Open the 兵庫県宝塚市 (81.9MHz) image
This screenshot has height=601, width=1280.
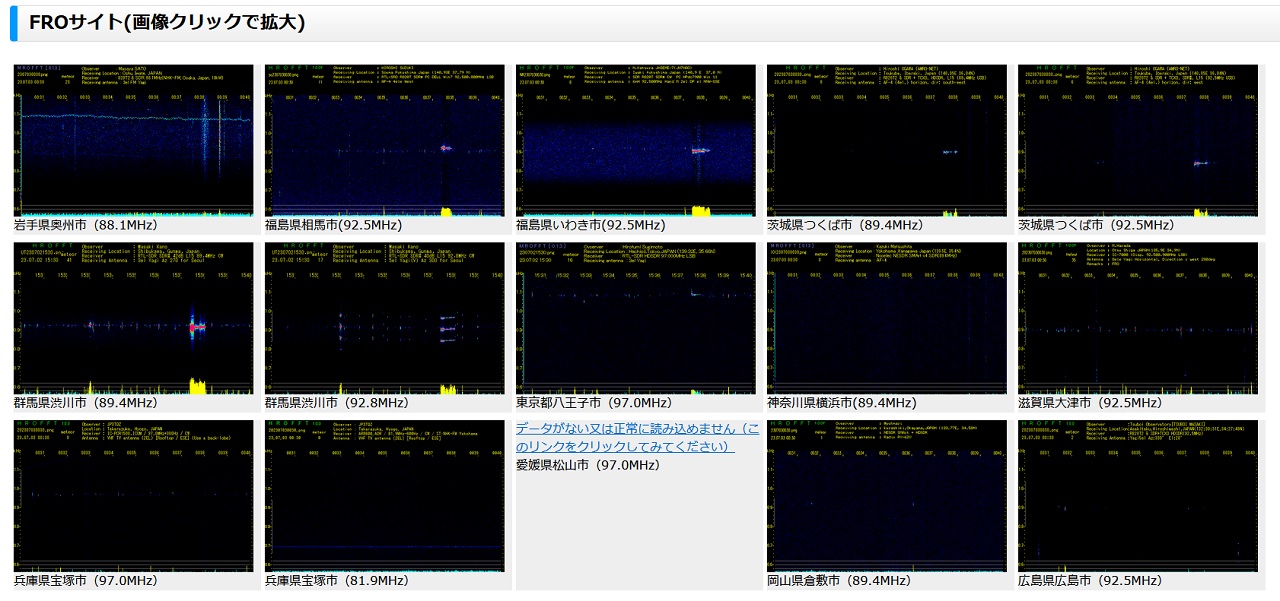(384, 496)
